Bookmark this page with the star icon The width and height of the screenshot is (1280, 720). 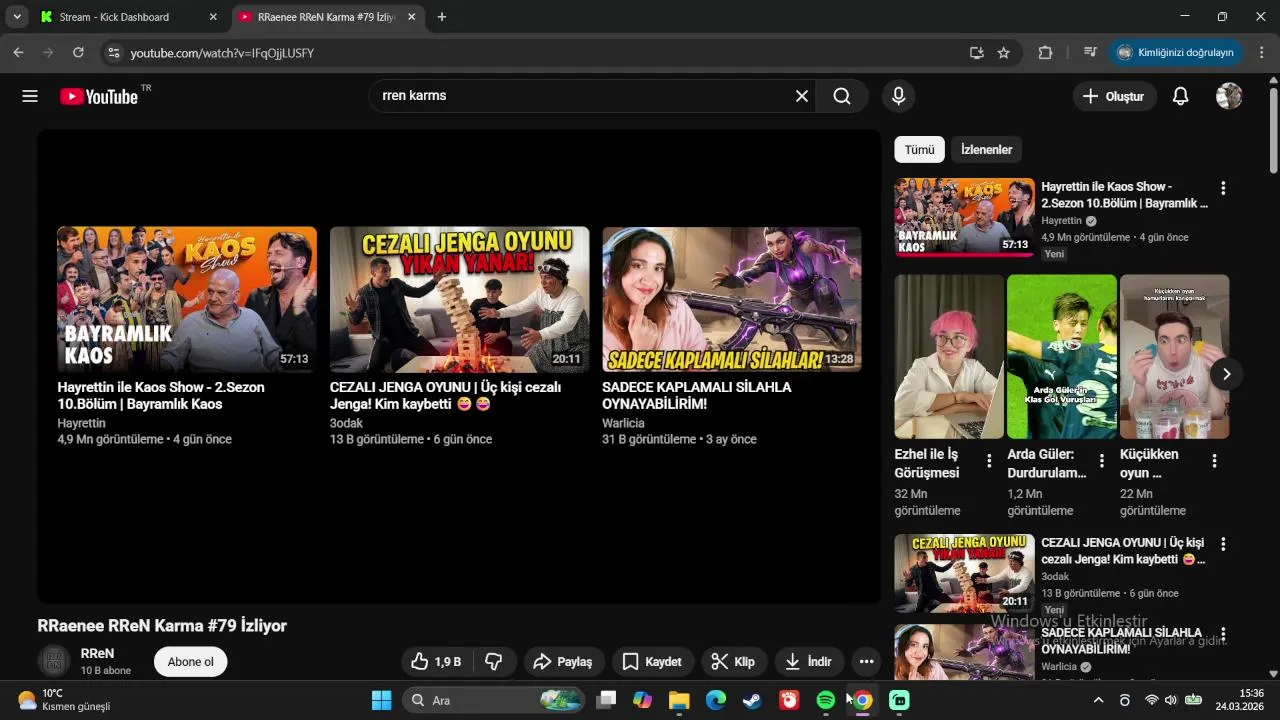1004,53
